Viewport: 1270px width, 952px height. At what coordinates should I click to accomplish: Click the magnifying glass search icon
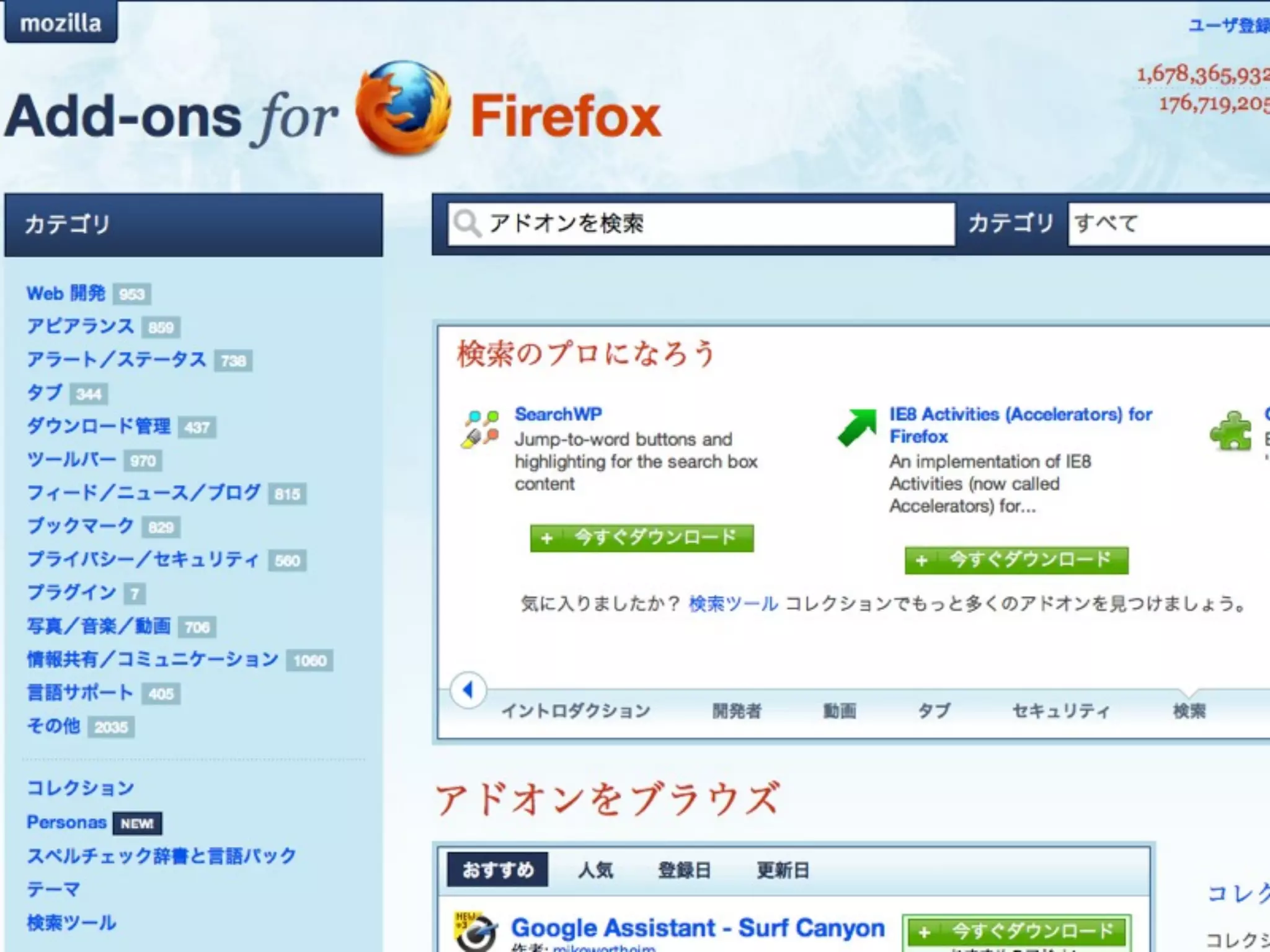[467, 223]
